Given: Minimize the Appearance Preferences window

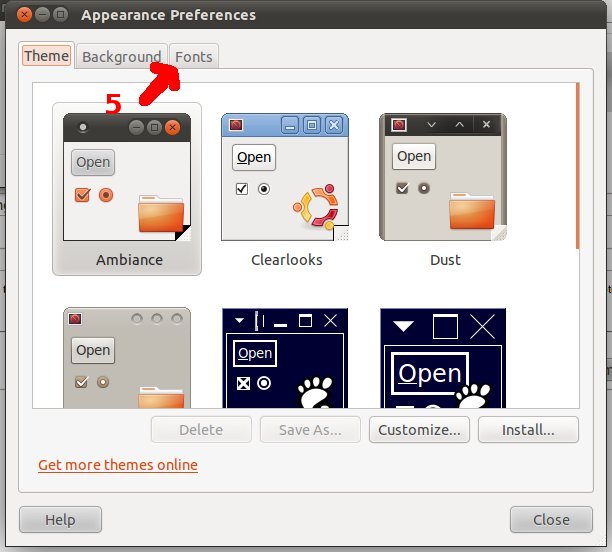Looking at the screenshot, I should tap(42, 15).
